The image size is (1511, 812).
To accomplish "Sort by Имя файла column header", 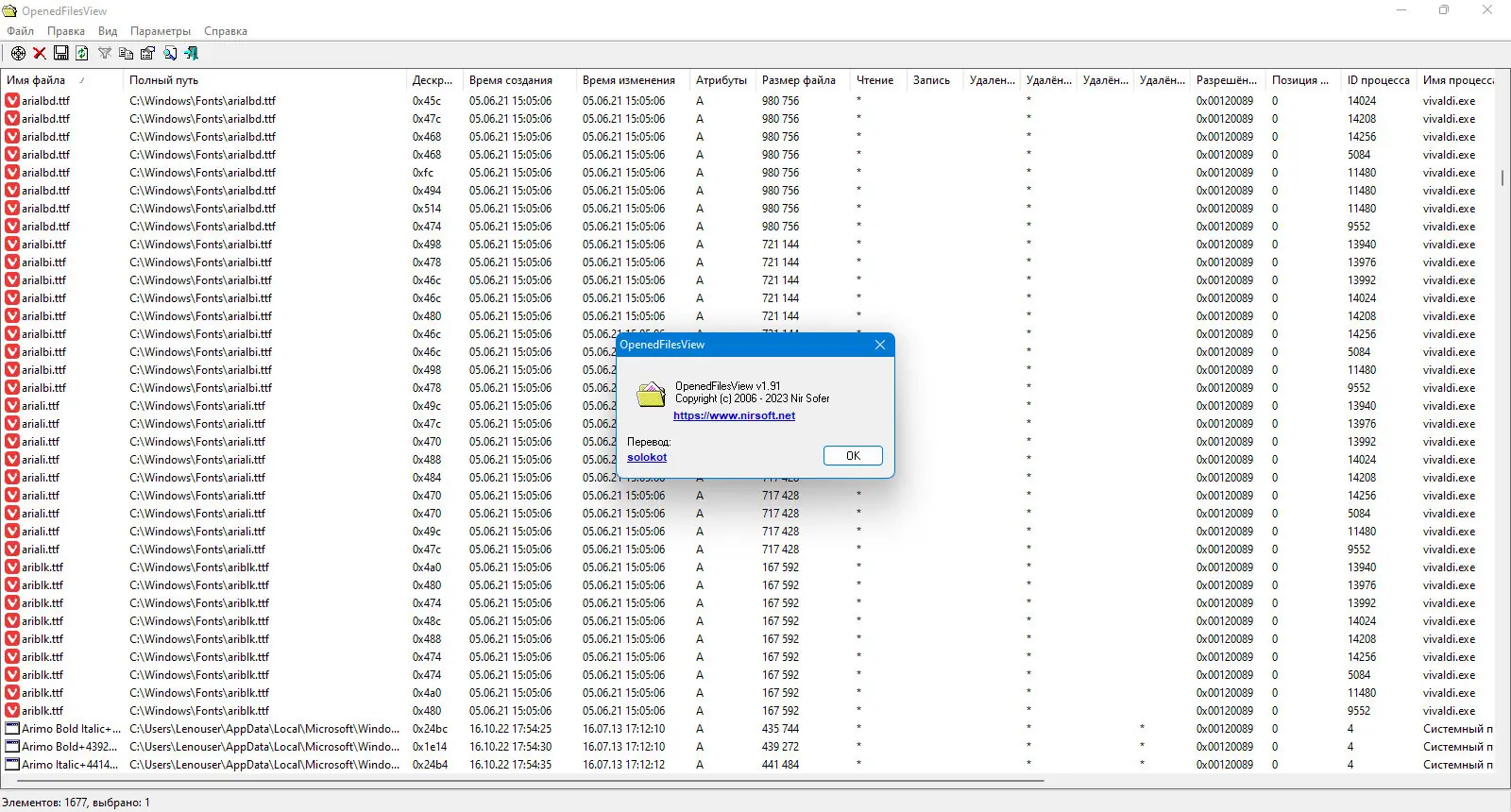I will [61, 80].
